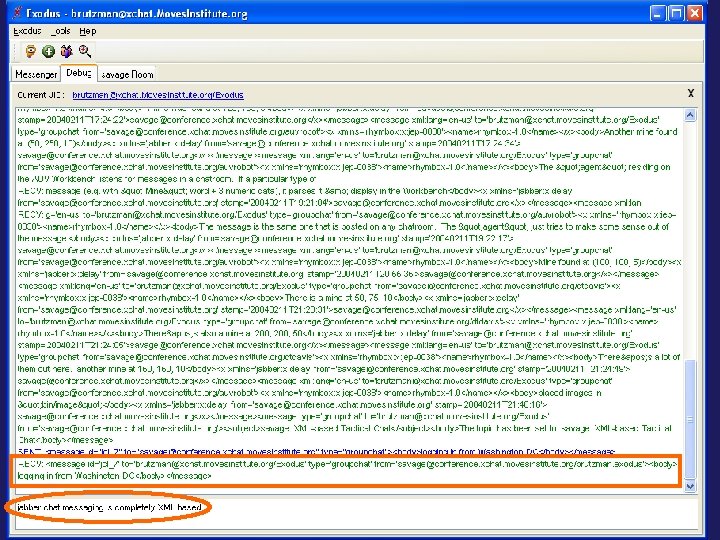720x540 pixels.
Task: Open the Exodus menu
Action: coord(27,31)
